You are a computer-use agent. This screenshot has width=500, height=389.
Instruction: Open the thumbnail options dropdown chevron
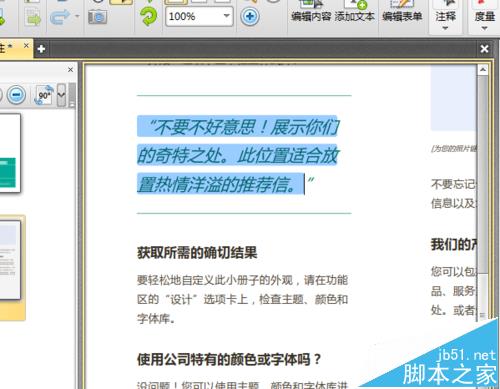[61, 95]
